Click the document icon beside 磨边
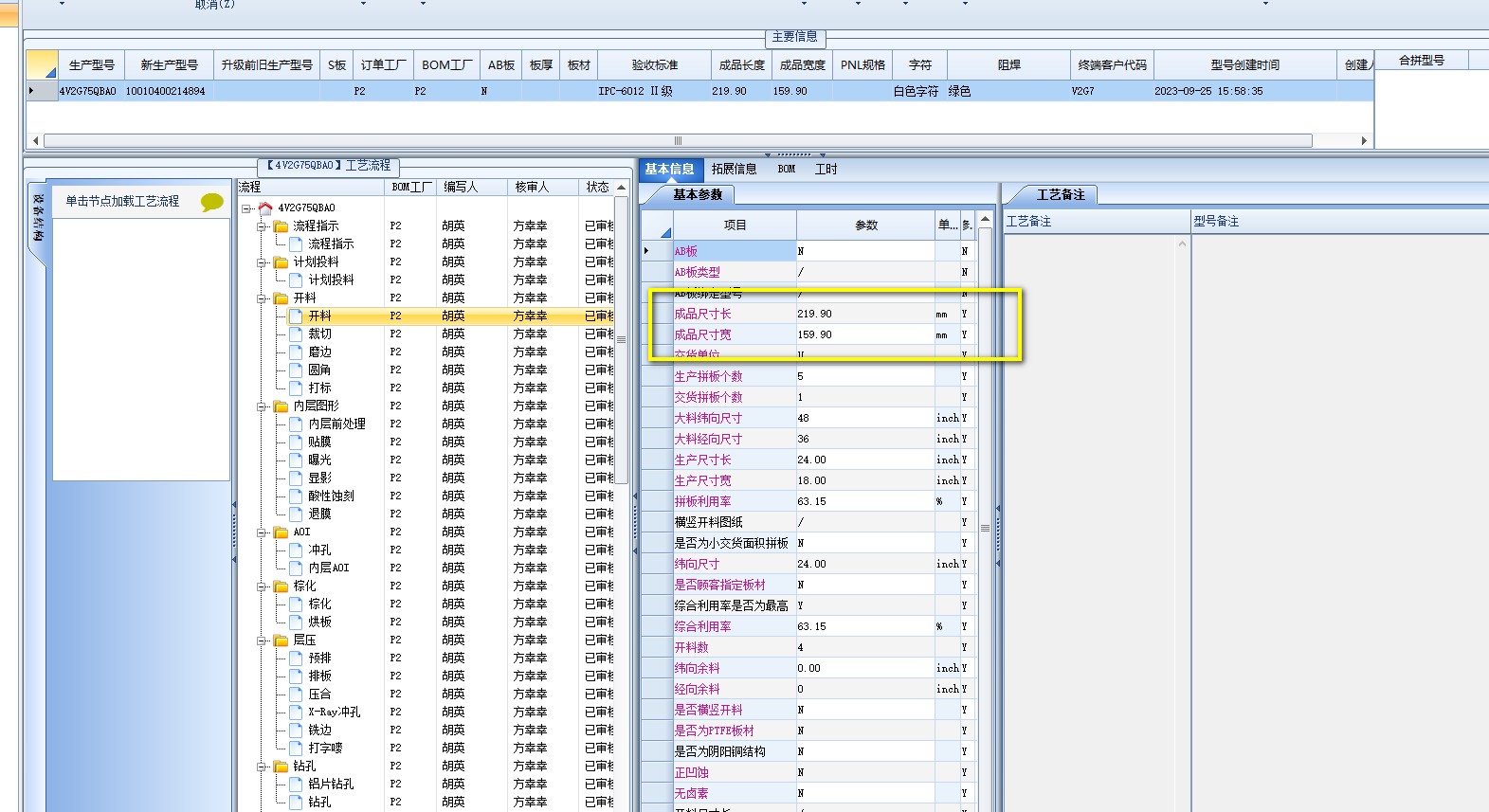 click(296, 352)
